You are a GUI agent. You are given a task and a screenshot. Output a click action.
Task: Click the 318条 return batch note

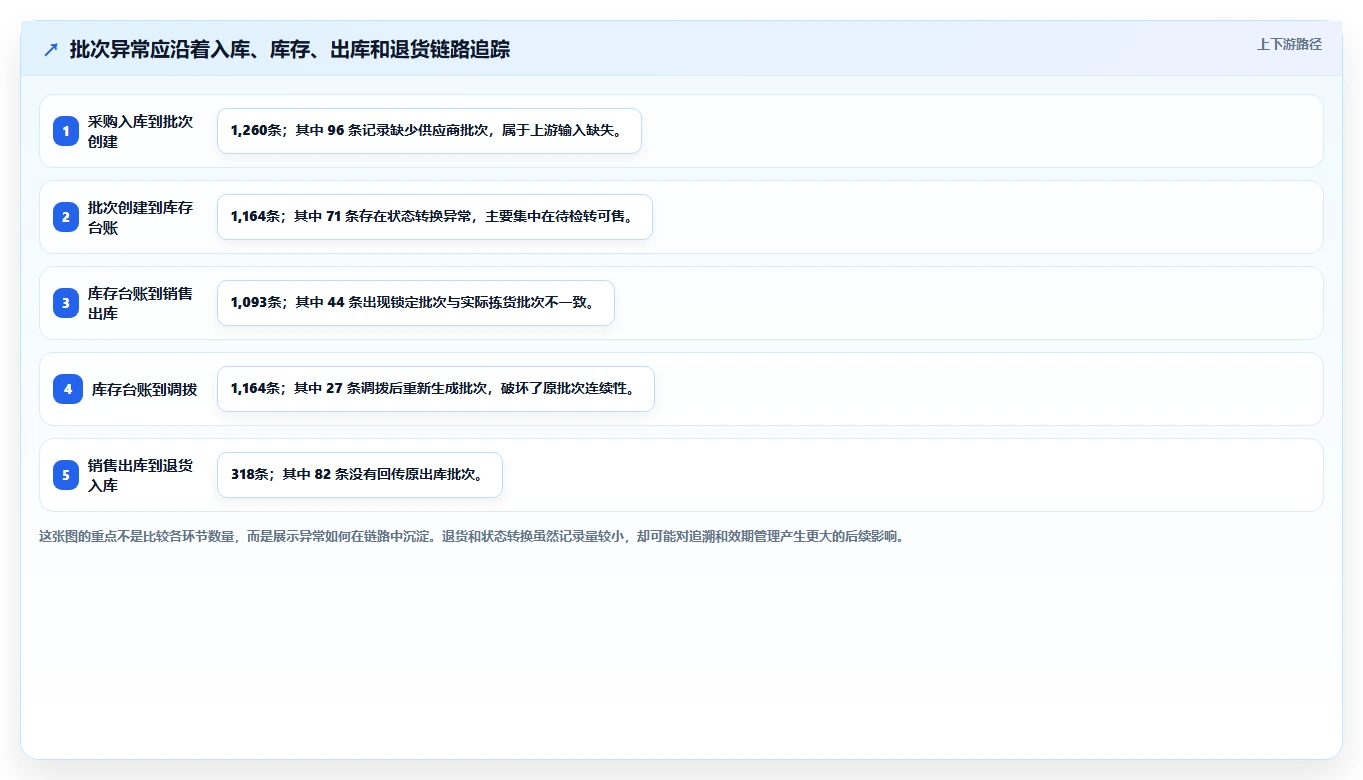[x=360, y=475]
